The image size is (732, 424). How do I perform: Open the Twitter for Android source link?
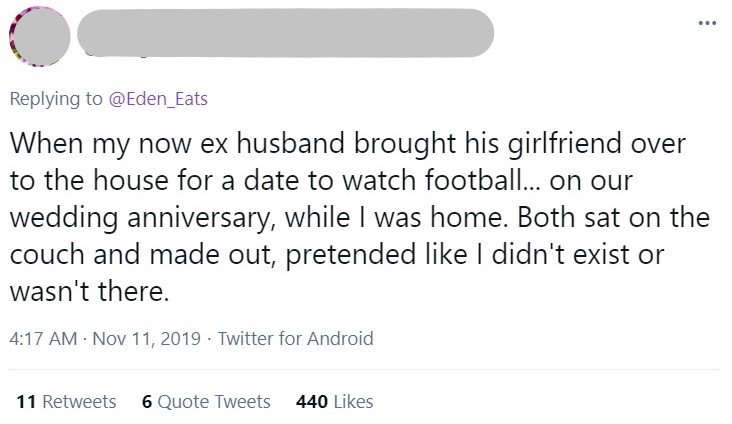(x=295, y=339)
